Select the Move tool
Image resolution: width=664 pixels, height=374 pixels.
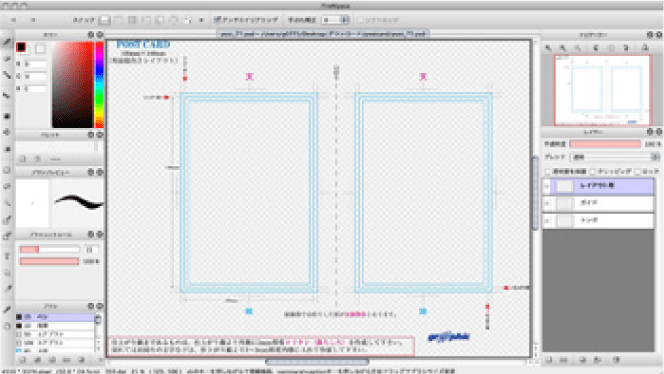(7, 96)
